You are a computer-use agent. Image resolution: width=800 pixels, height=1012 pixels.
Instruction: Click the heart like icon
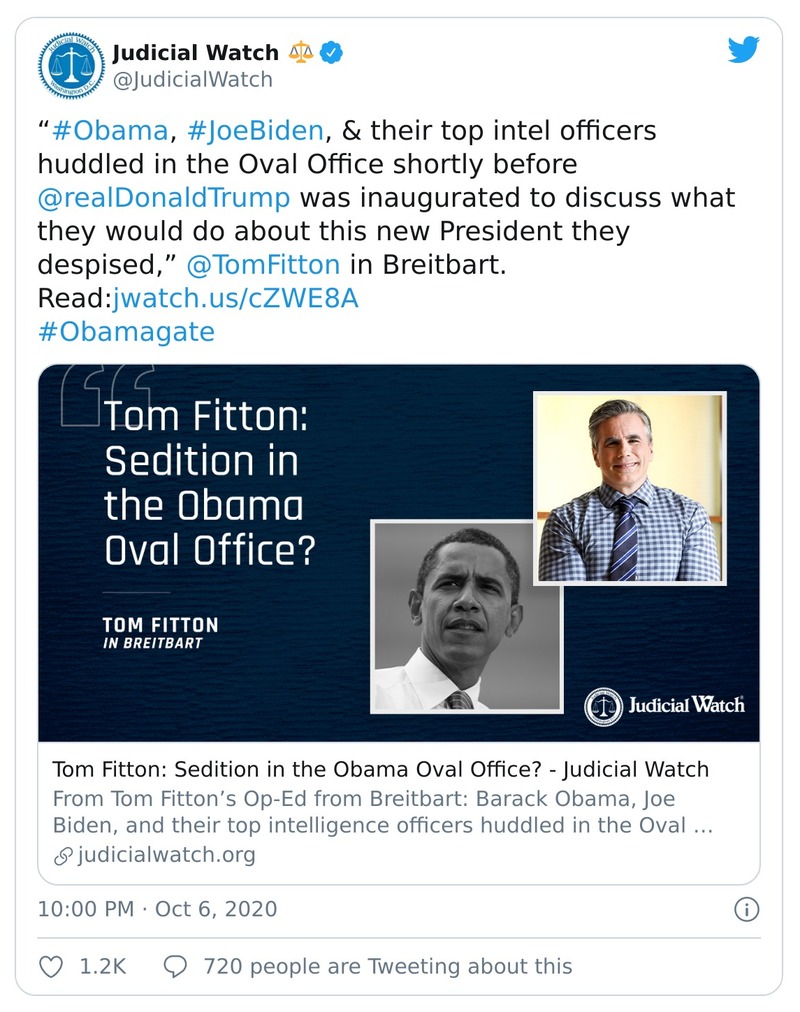click(51, 966)
